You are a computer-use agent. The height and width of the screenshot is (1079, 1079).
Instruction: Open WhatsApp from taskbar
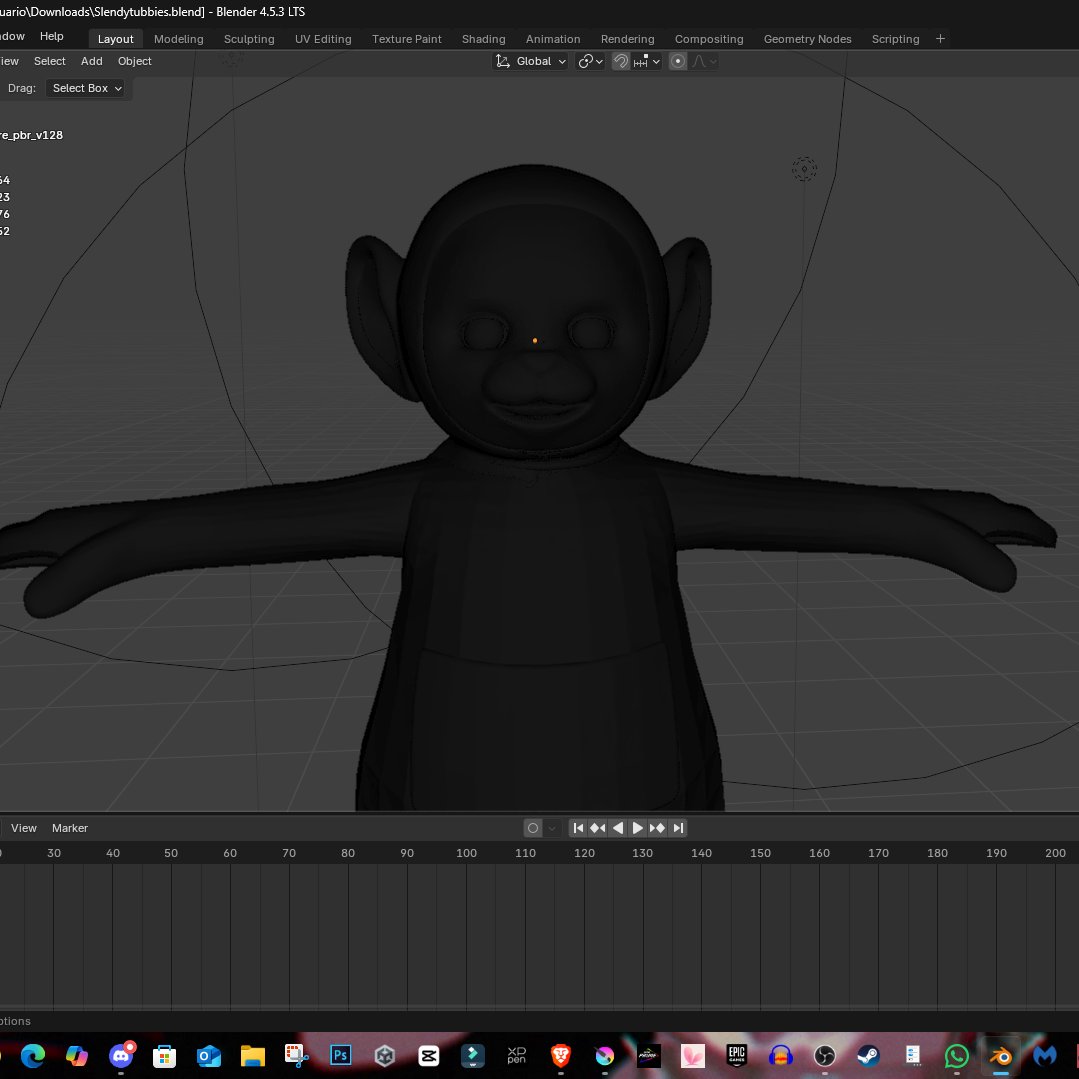pyautogui.click(x=957, y=1055)
